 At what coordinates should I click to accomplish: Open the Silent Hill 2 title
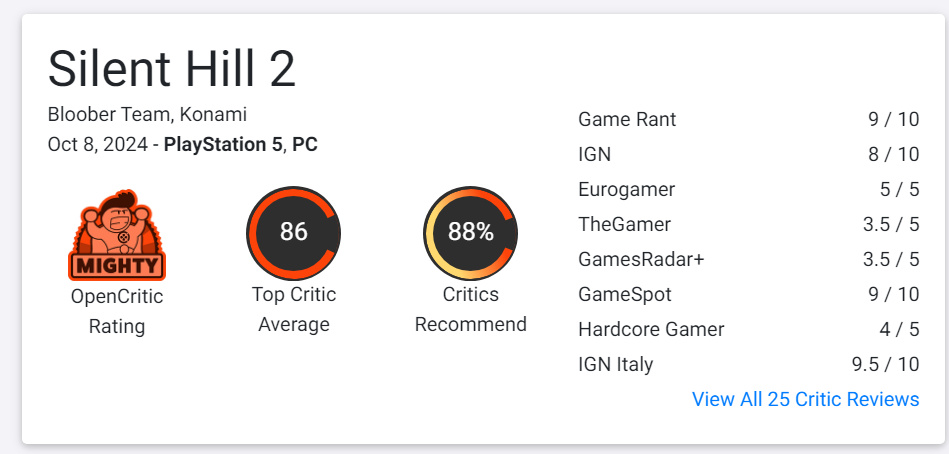(172, 69)
